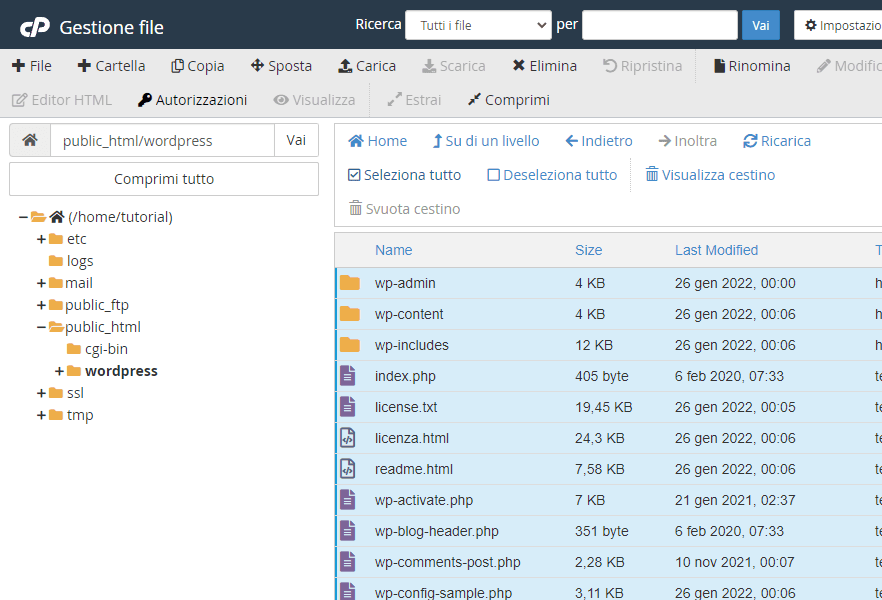882x600 pixels.
Task: Focus the search text field after 'per'
Action: [660, 25]
